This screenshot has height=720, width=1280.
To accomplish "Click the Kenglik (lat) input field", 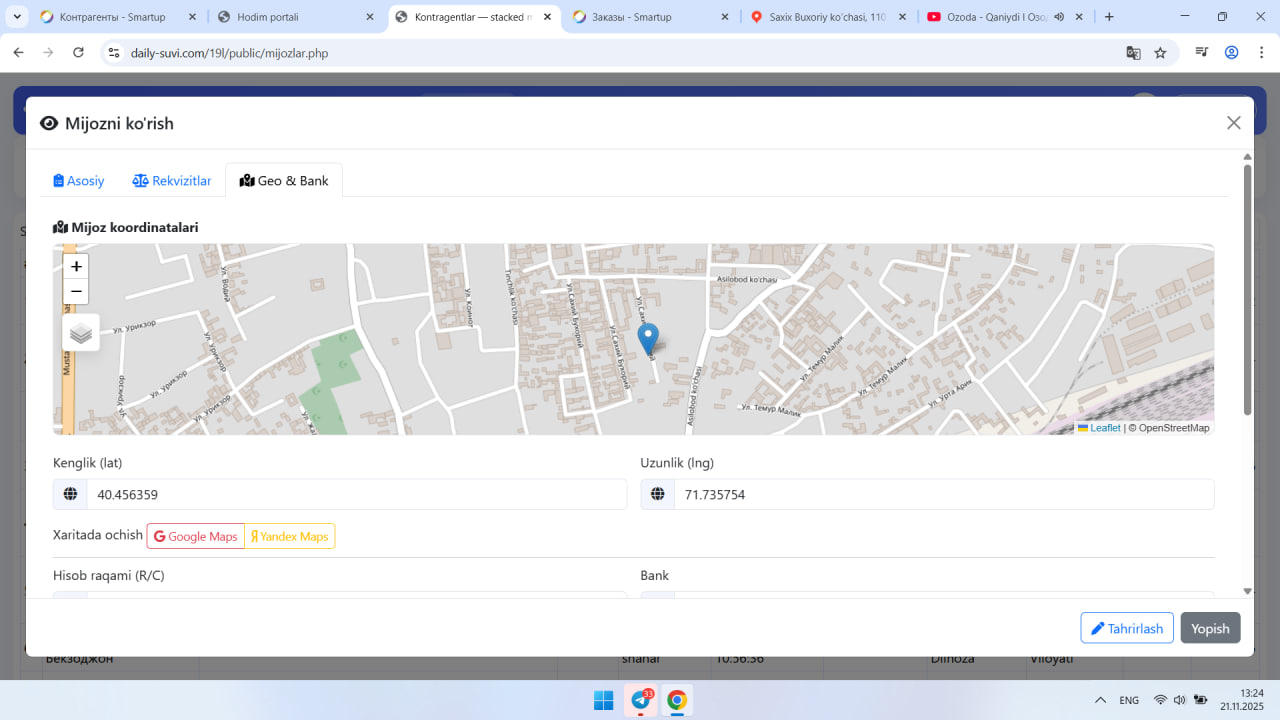I will (x=356, y=495).
